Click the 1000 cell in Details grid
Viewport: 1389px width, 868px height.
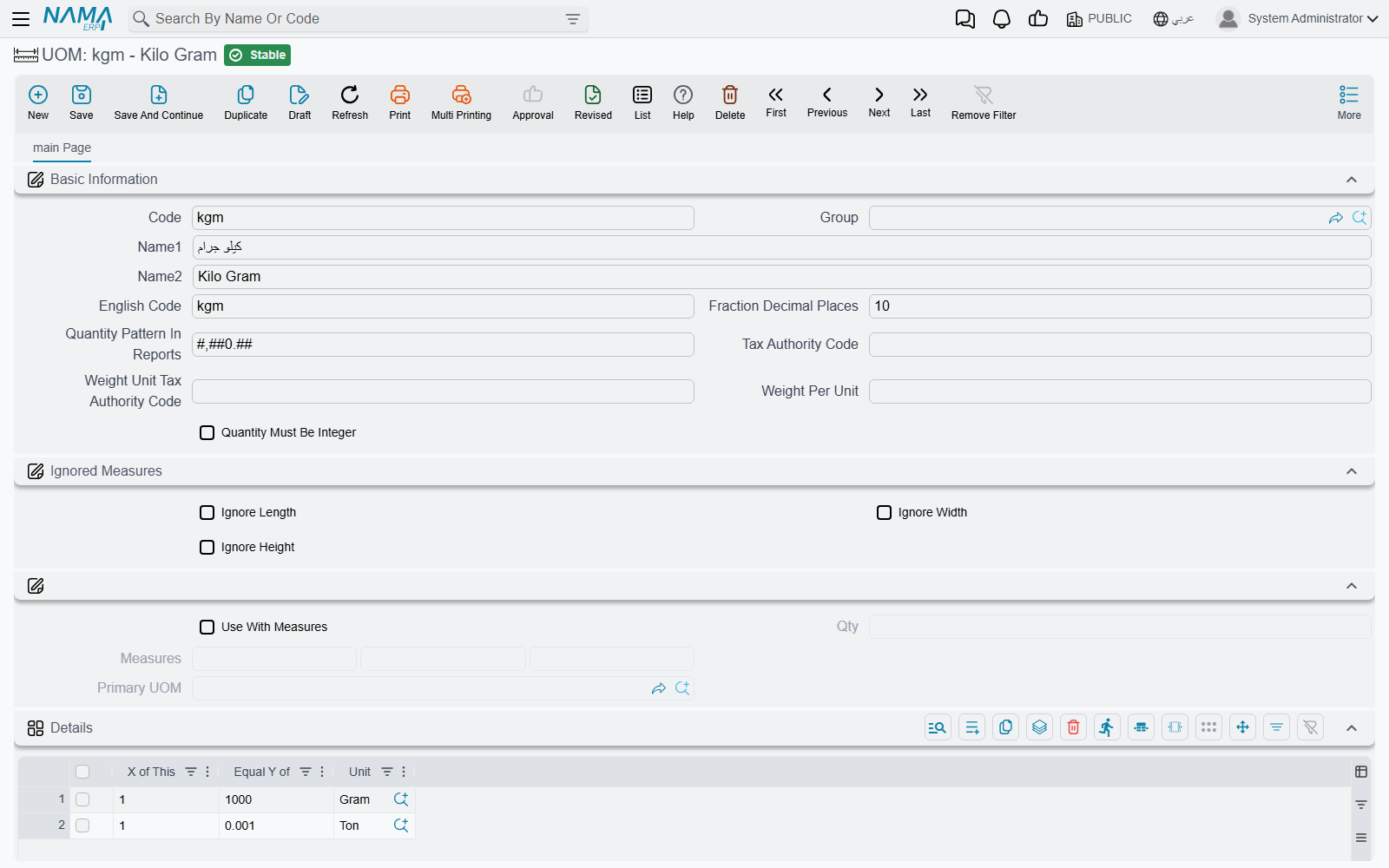click(x=276, y=799)
